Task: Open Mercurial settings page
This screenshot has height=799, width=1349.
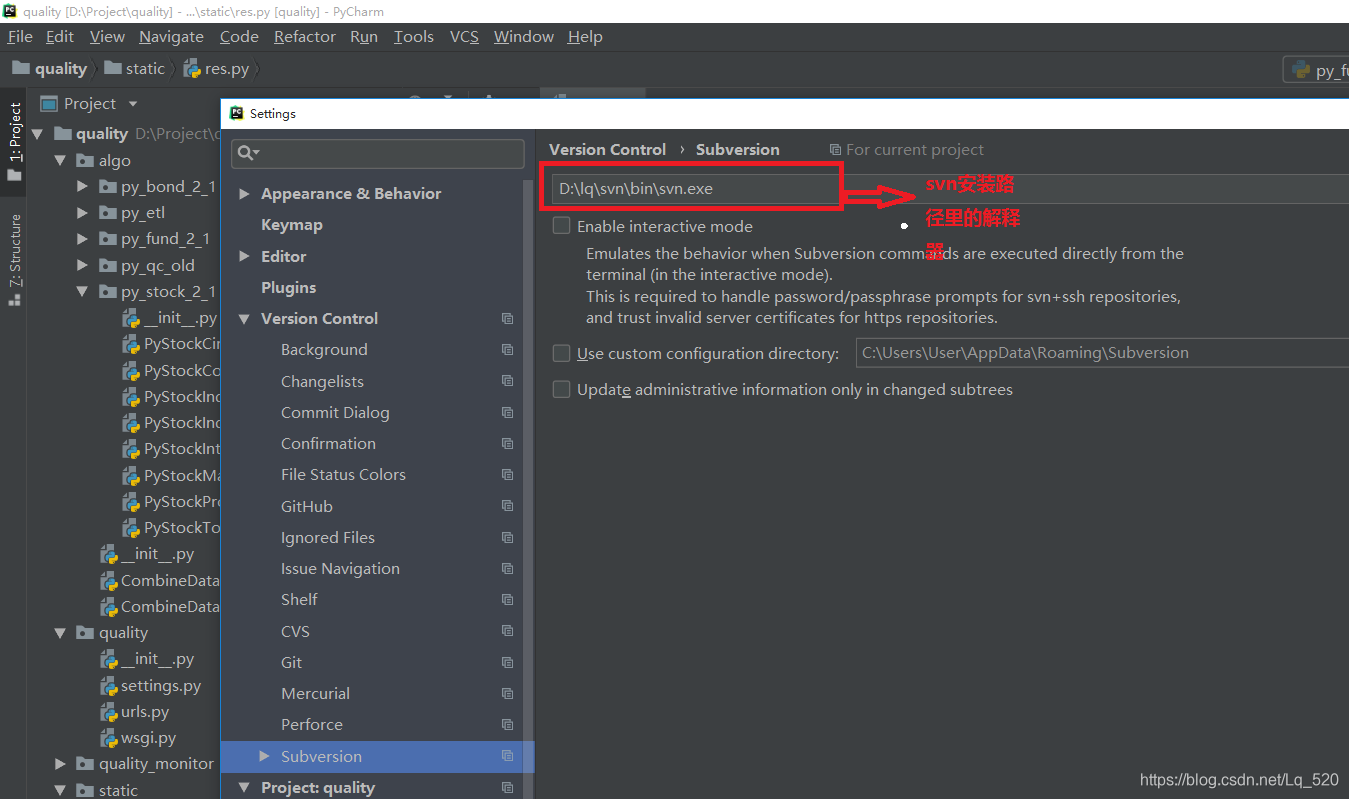Action: [x=315, y=694]
